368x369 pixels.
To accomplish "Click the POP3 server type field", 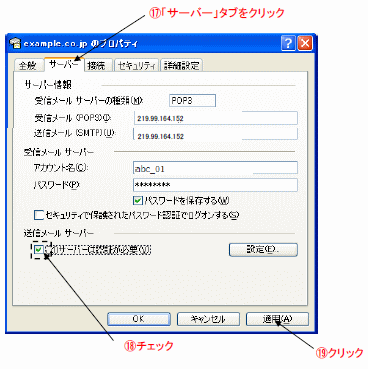I will pos(192,100).
